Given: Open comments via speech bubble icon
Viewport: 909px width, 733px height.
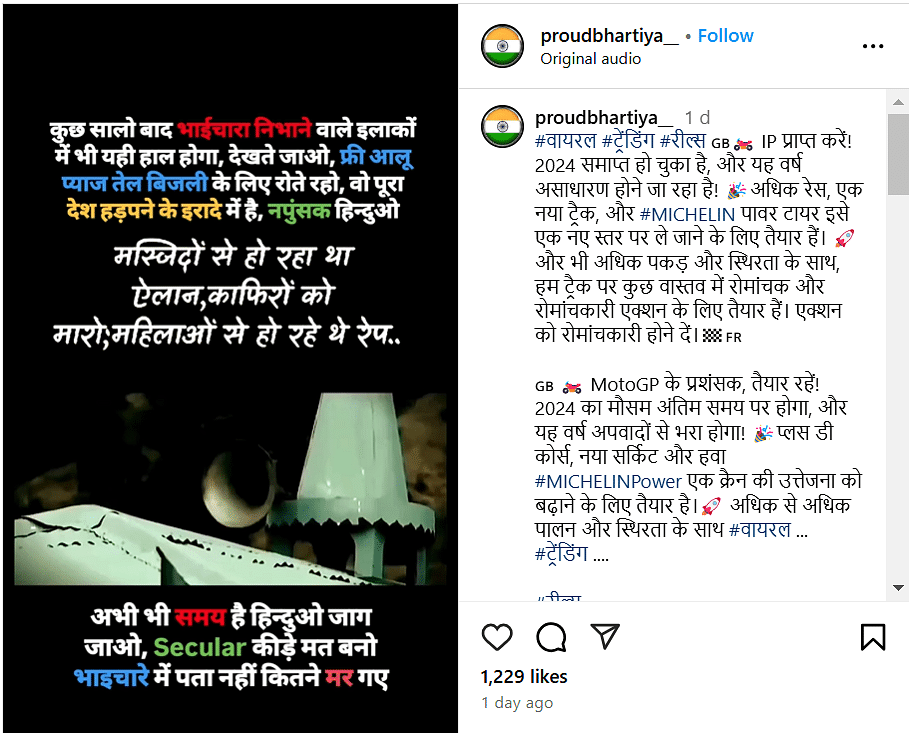Looking at the screenshot, I should pos(551,637).
